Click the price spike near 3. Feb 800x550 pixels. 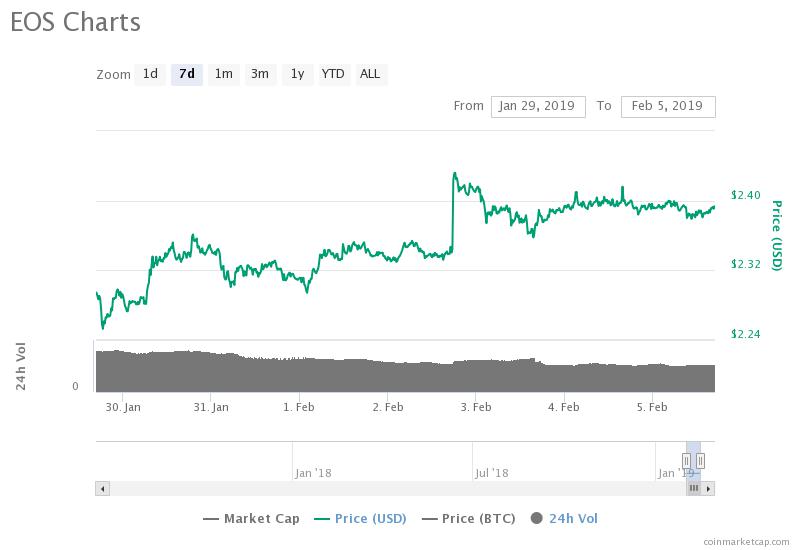(x=454, y=174)
